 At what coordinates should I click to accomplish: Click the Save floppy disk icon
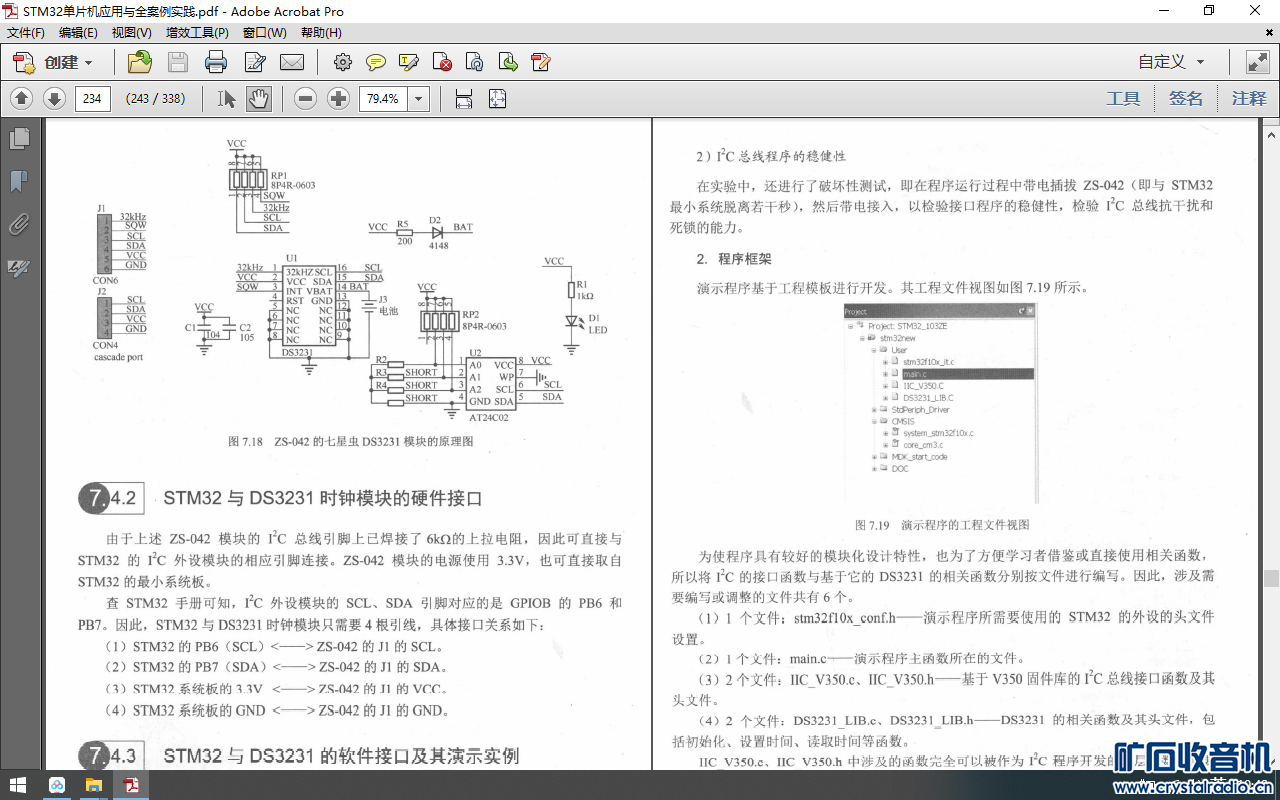pyautogui.click(x=178, y=62)
